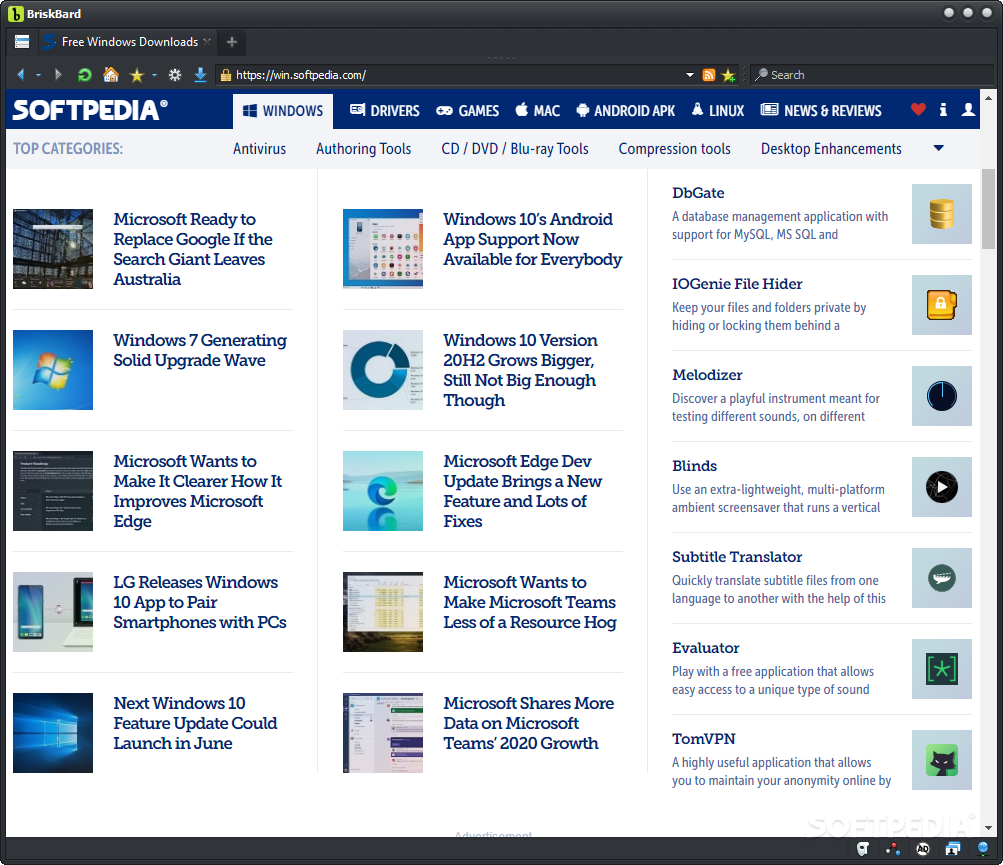Screen dimensions: 1003x865
Task: Click the Windows 7 article thumbnail
Action: click(53, 370)
